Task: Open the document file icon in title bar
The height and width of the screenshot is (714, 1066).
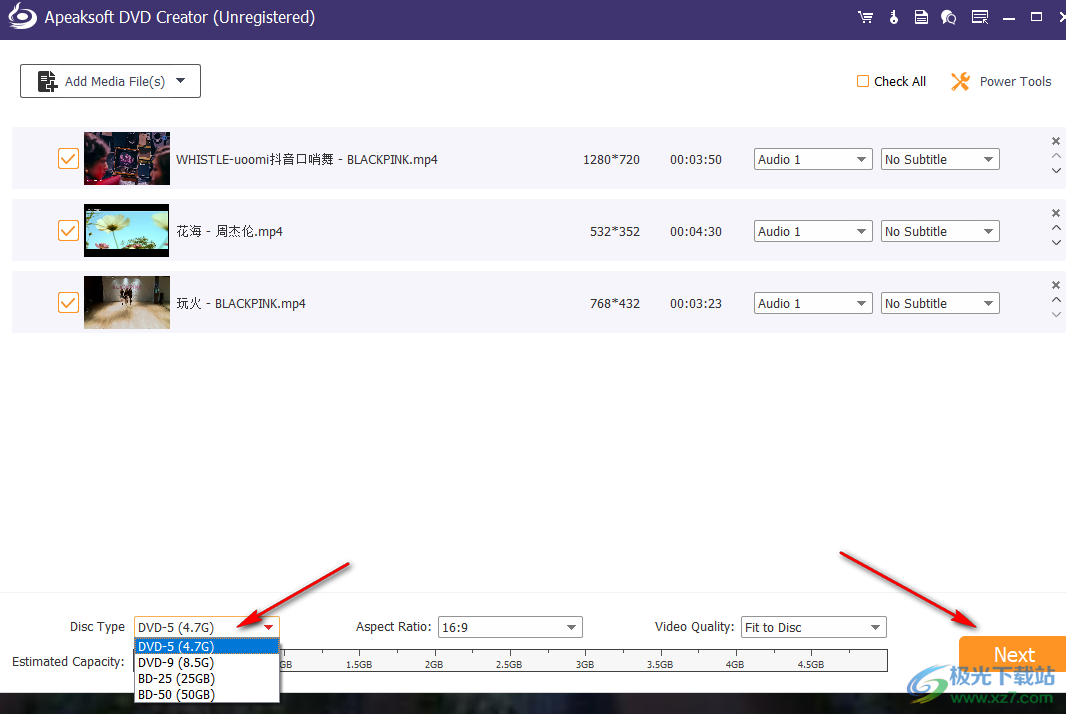Action: click(921, 17)
